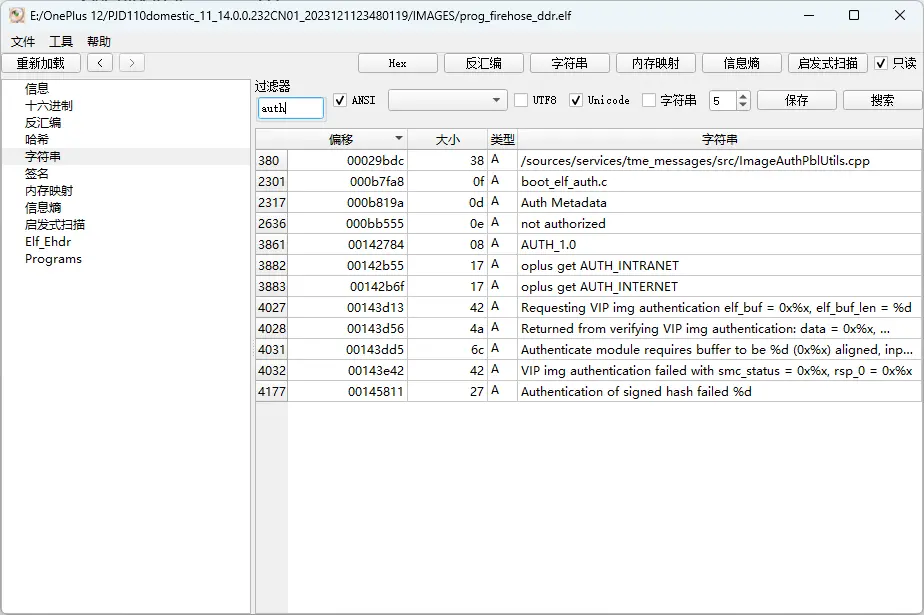Screen dimensions: 924x615
Task: Decrease minimum string length with down arrow
Action: (x=743, y=105)
